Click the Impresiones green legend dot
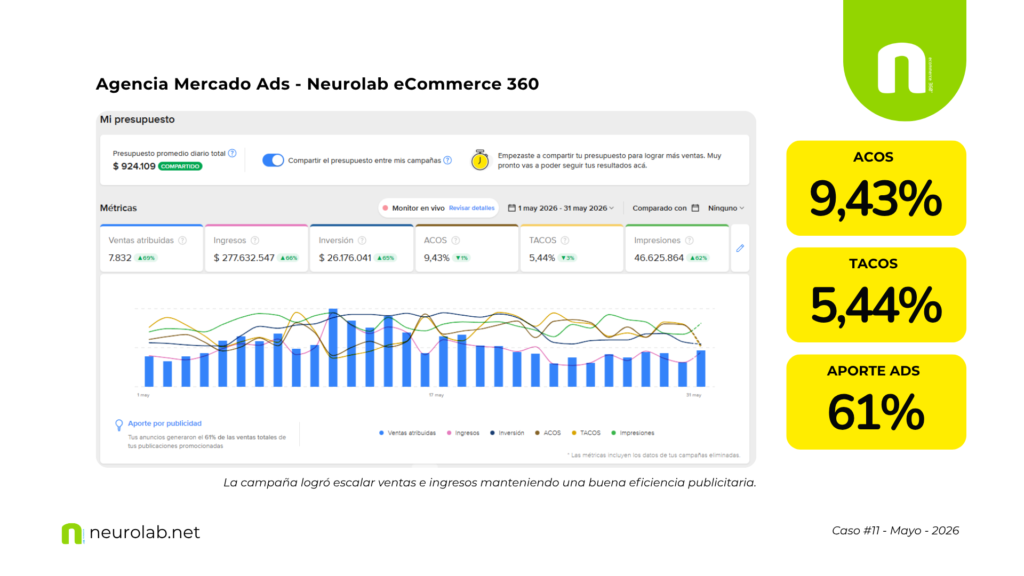Screen dimensions: 1024x576 coord(613,433)
